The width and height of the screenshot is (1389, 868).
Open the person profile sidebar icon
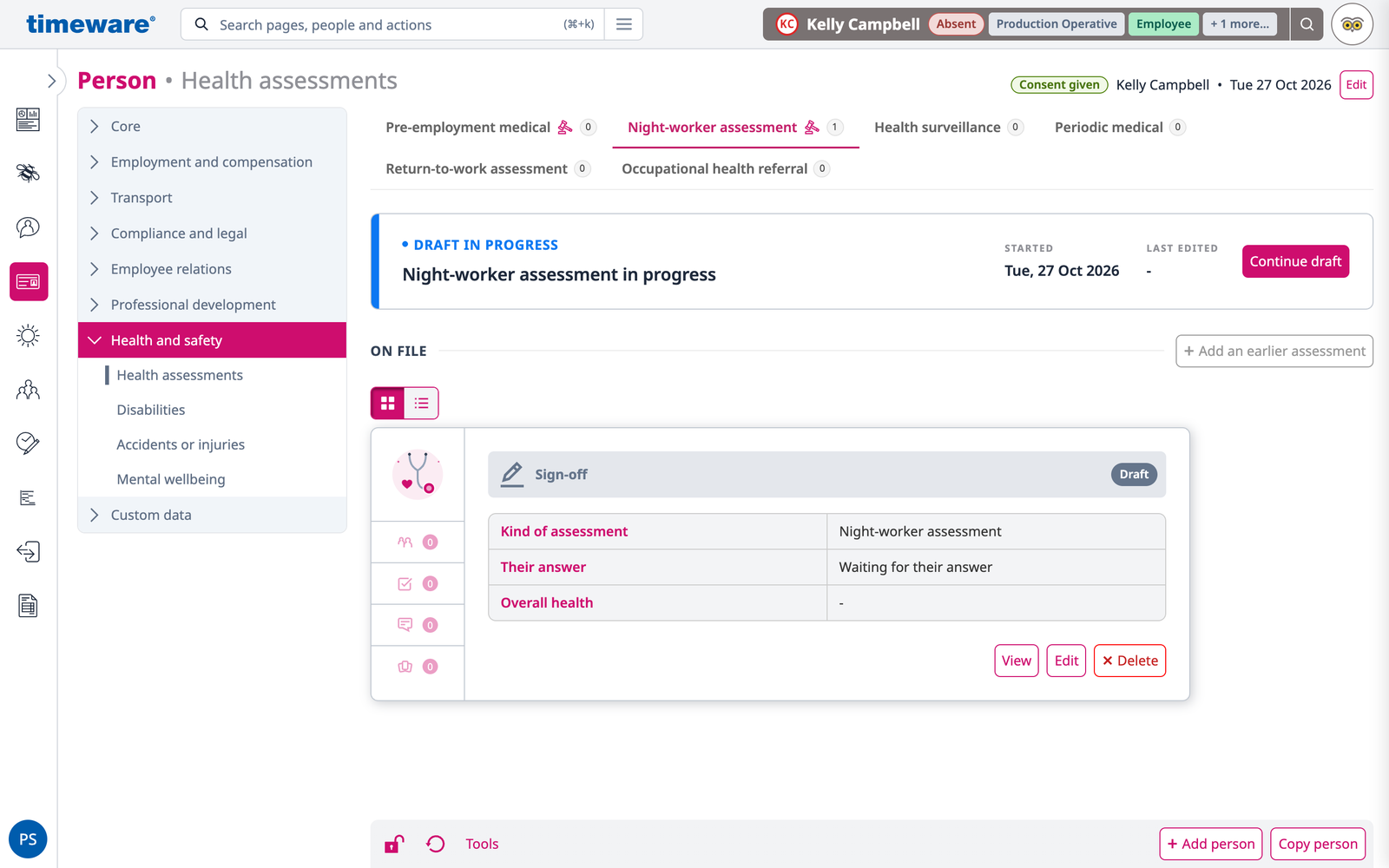click(28, 227)
